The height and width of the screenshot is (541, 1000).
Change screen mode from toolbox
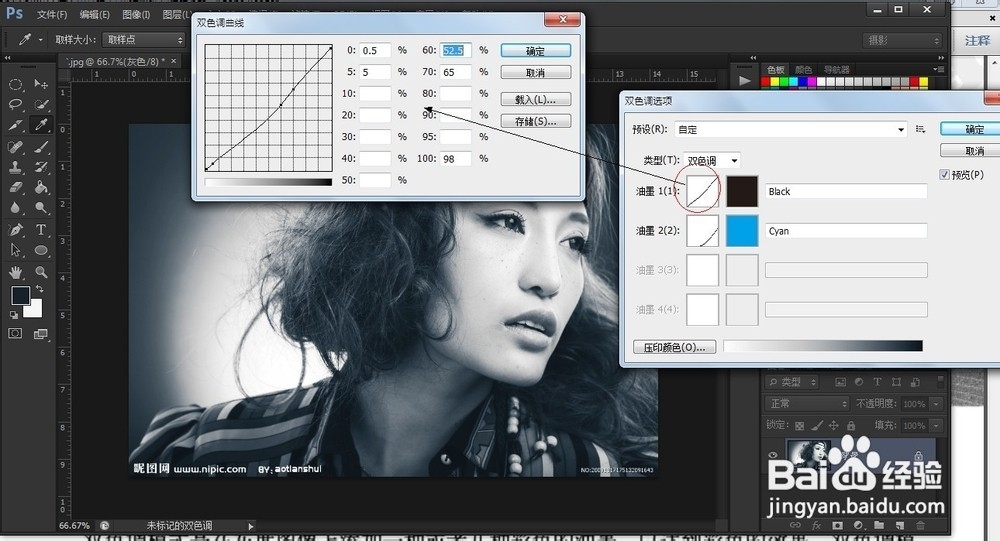click(x=41, y=334)
